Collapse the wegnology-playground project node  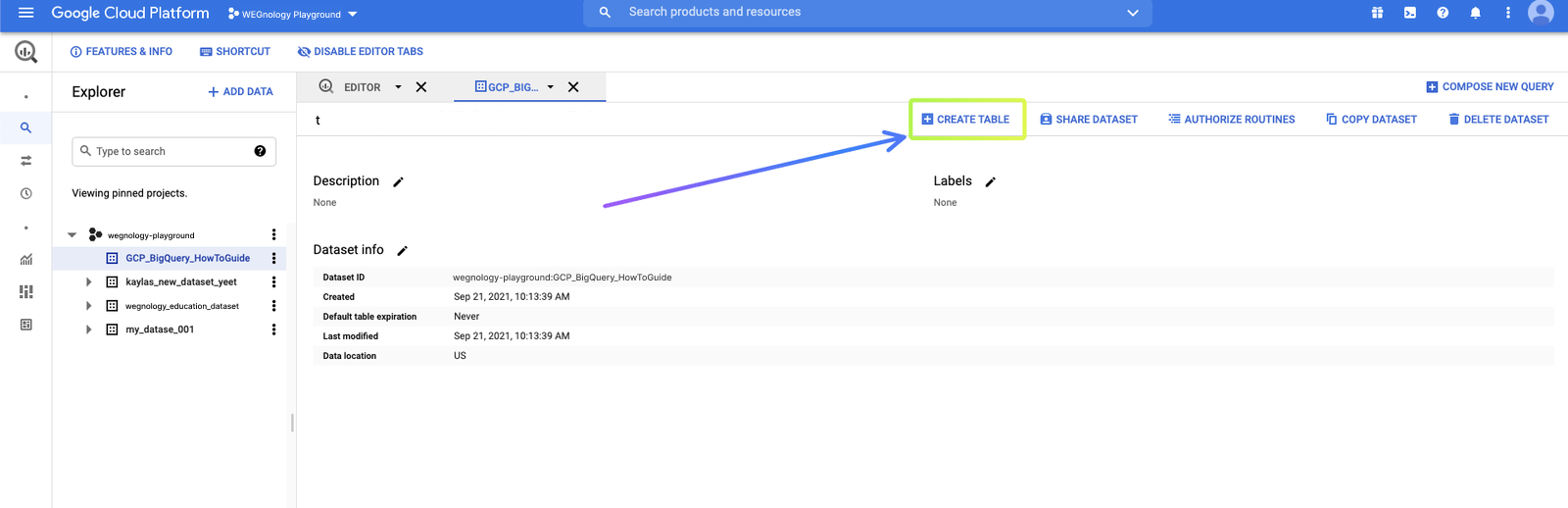click(72, 235)
